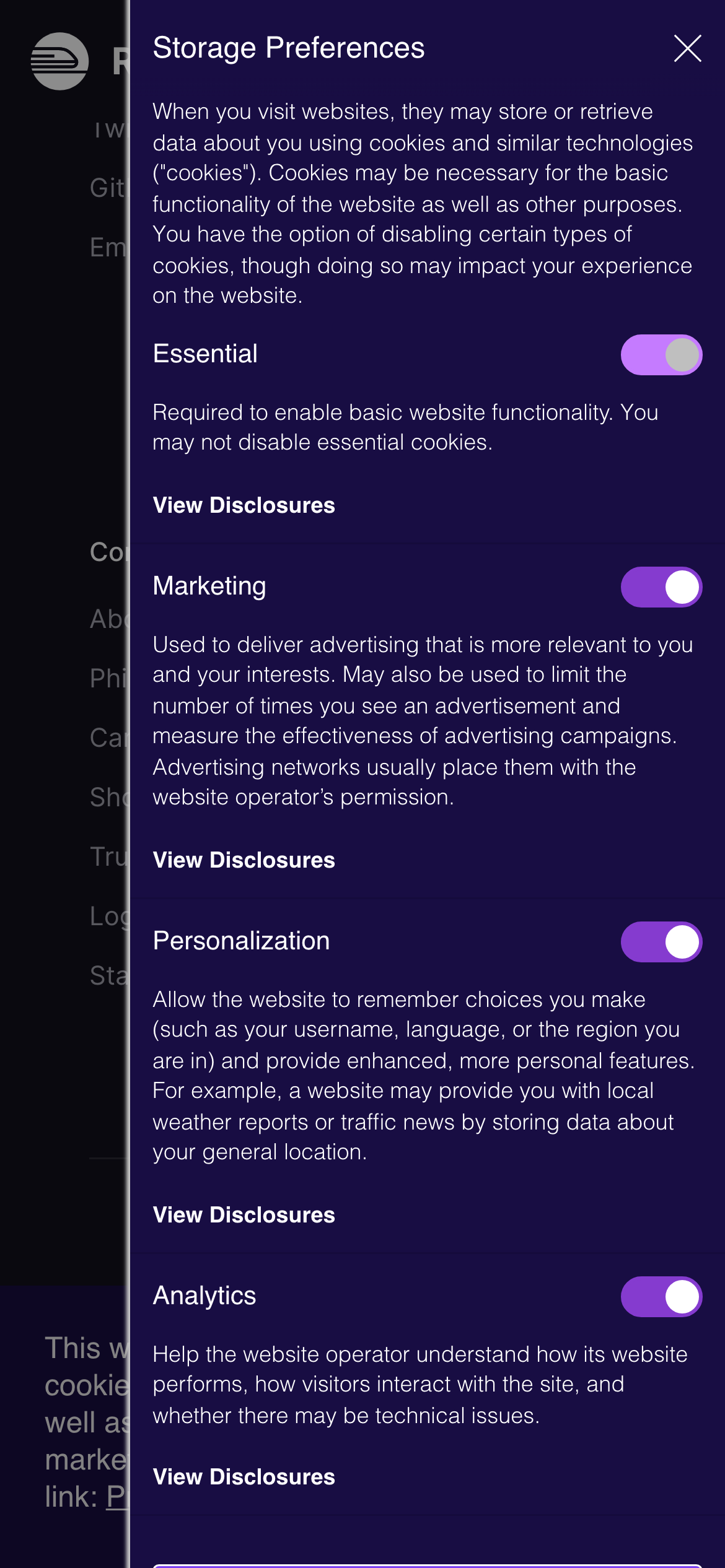Click the partially hidden "Git" footer link

tap(108, 188)
